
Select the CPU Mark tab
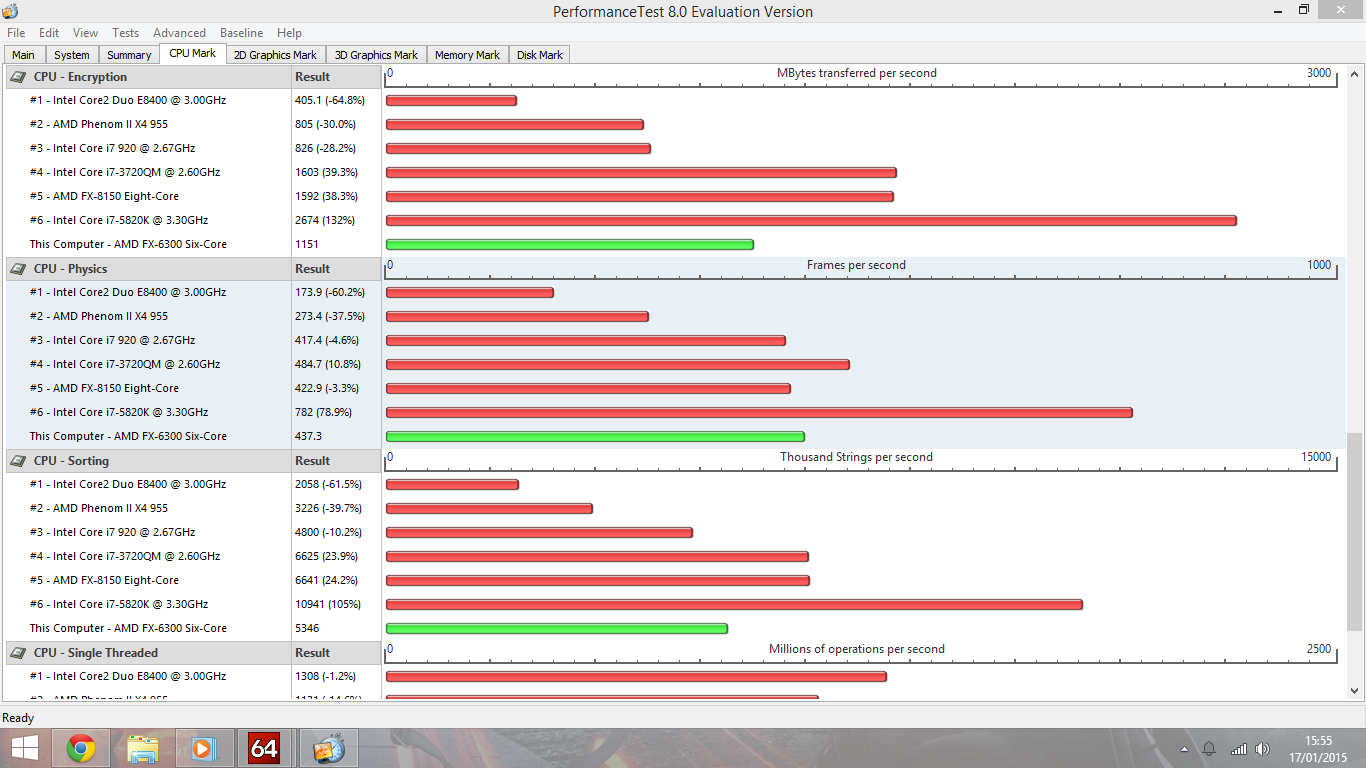pyautogui.click(x=192, y=54)
